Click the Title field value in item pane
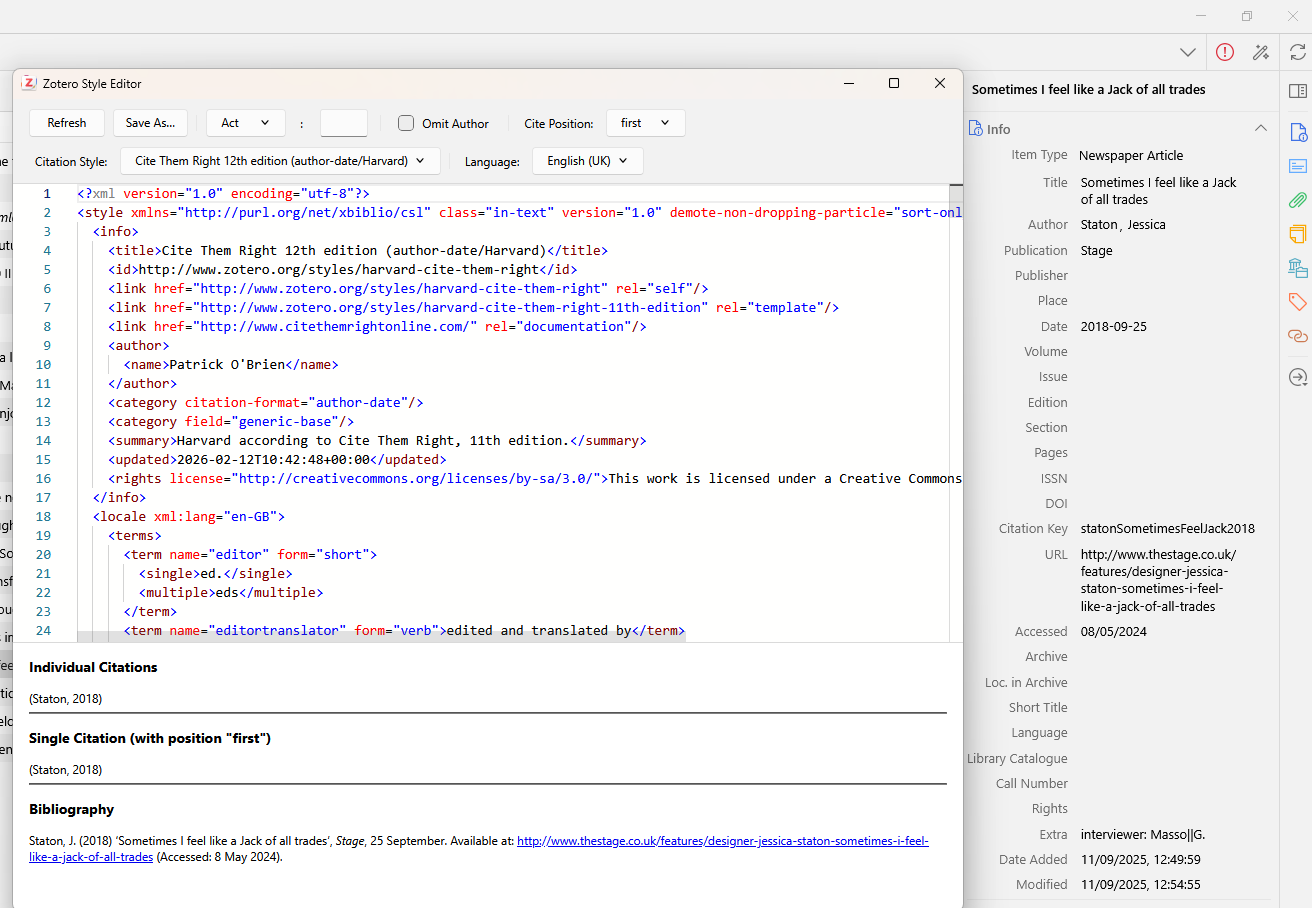Viewport: 1312px width, 908px height. [x=1159, y=191]
